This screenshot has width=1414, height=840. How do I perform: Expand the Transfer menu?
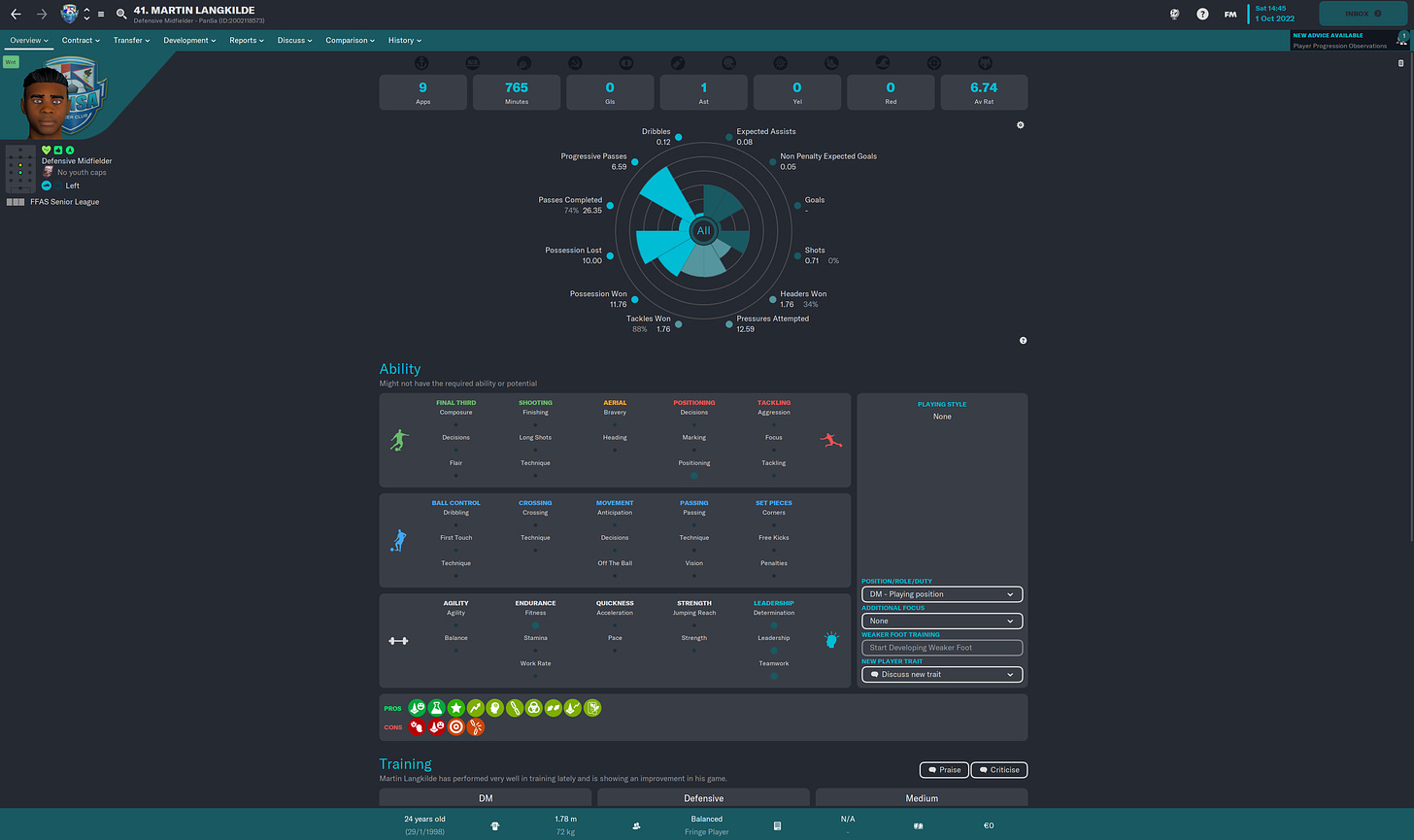(131, 41)
